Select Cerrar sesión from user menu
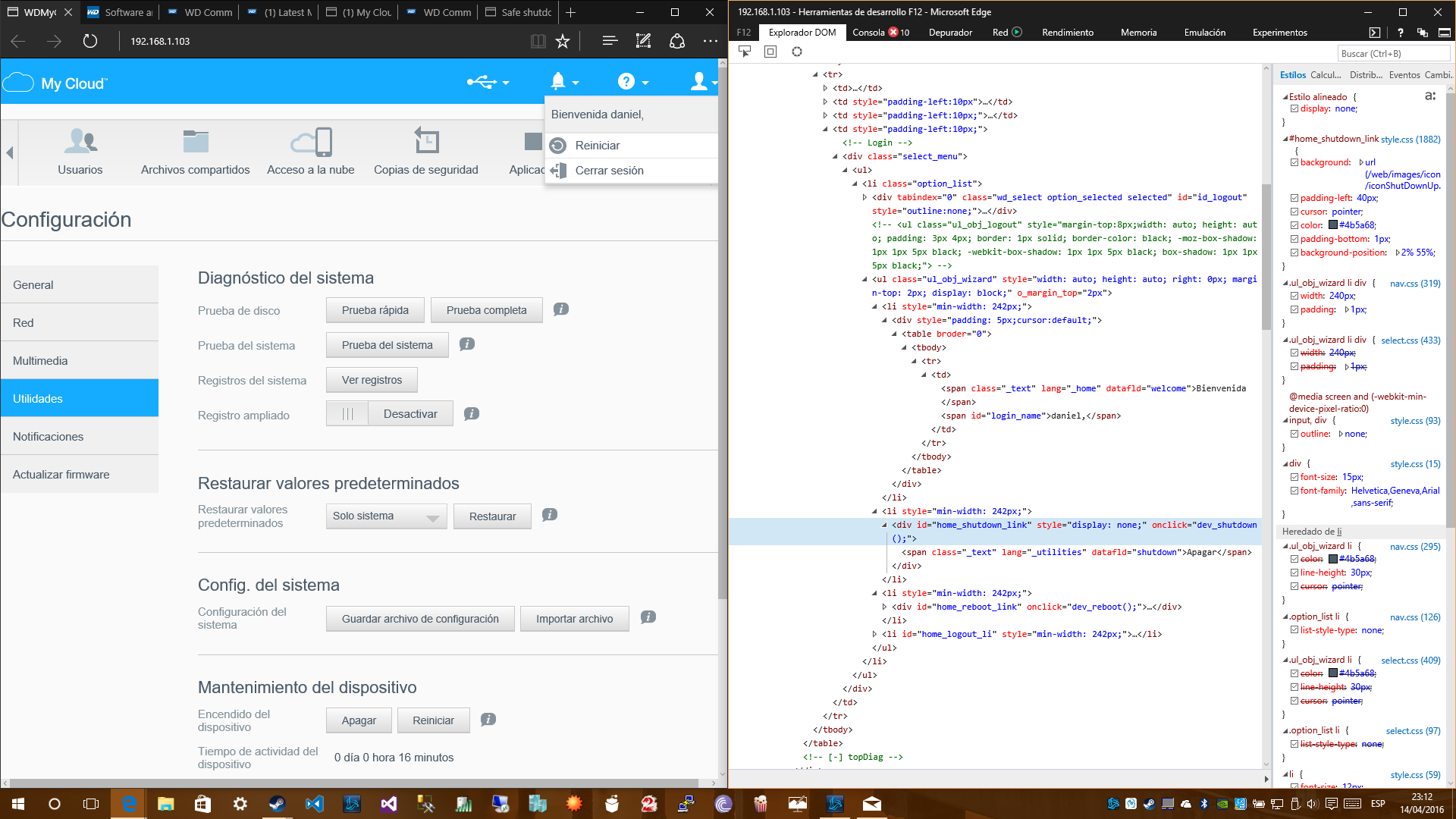Viewport: 1456px width, 819px height. pyautogui.click(x=609, y=171)
